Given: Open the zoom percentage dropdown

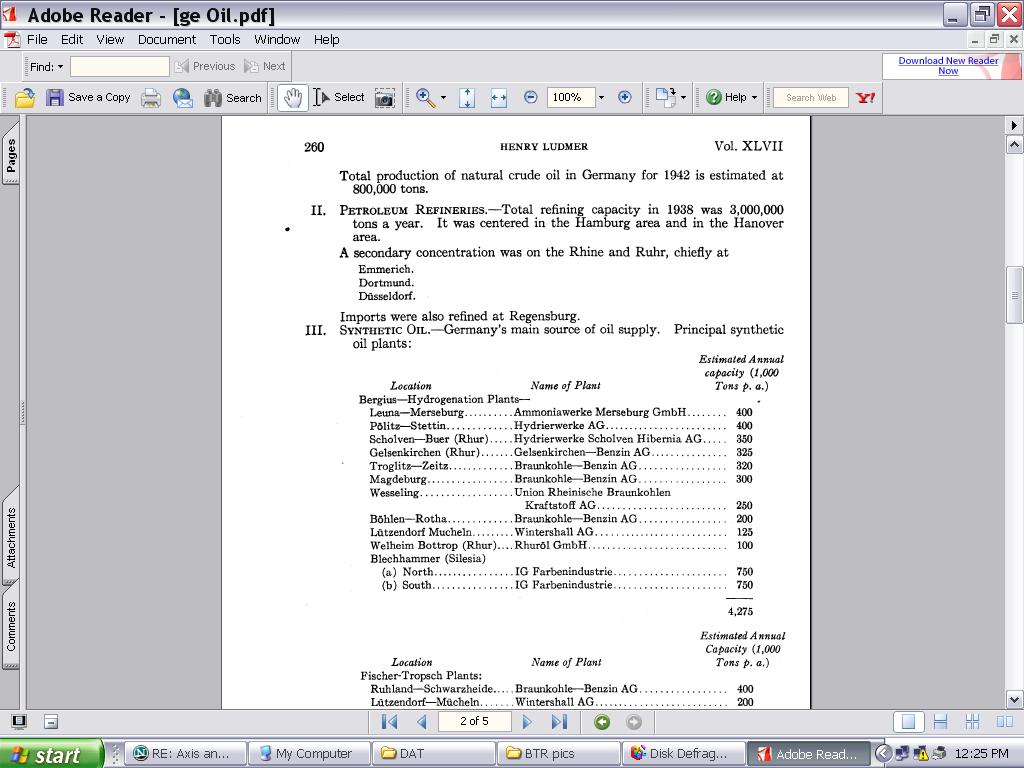Looking at the screenshot, I should point(601,98).
